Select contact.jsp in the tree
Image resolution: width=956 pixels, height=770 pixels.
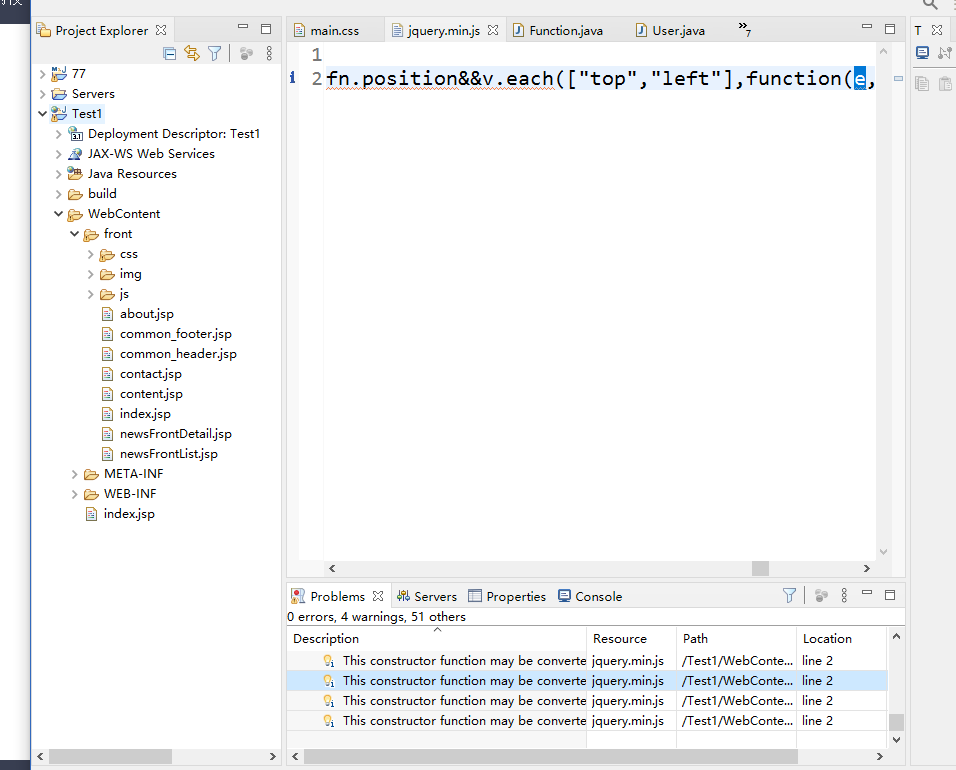pos(151,374)
